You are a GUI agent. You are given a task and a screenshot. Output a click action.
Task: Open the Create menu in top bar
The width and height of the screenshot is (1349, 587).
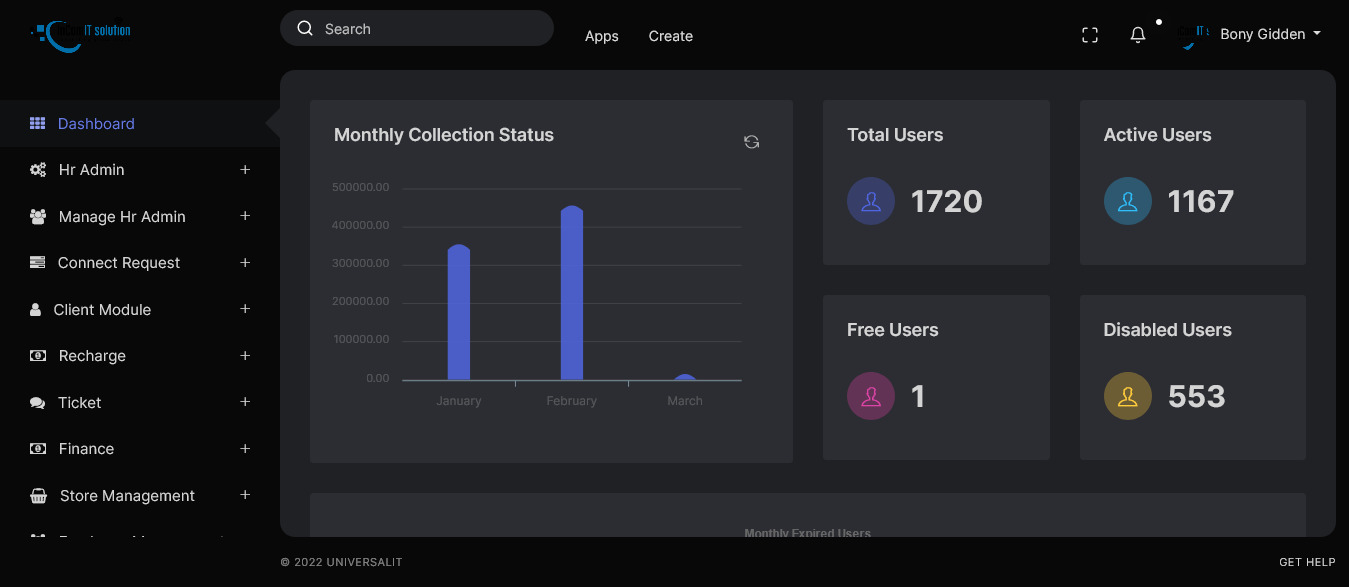pos(670,36)
